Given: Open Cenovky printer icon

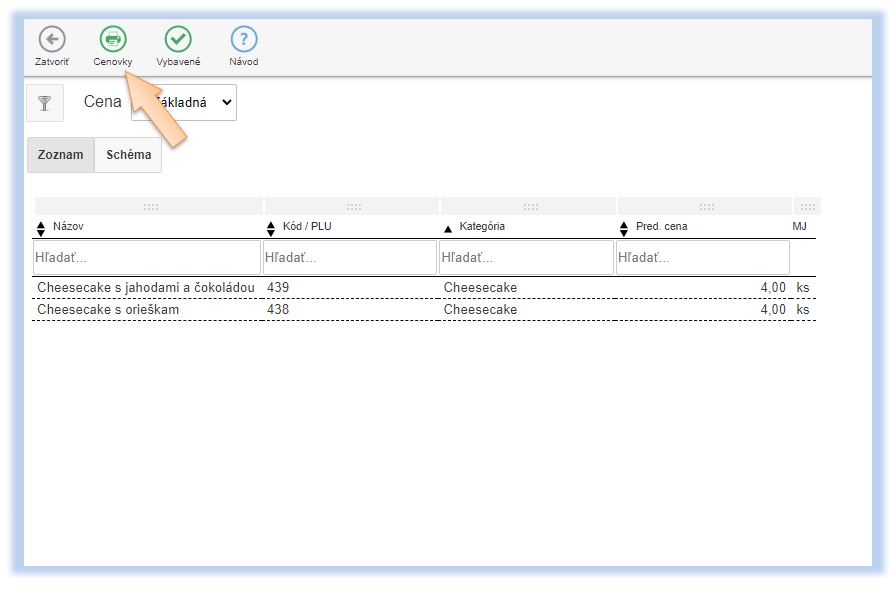Looking at the screenshot, I should coord(113,40).
